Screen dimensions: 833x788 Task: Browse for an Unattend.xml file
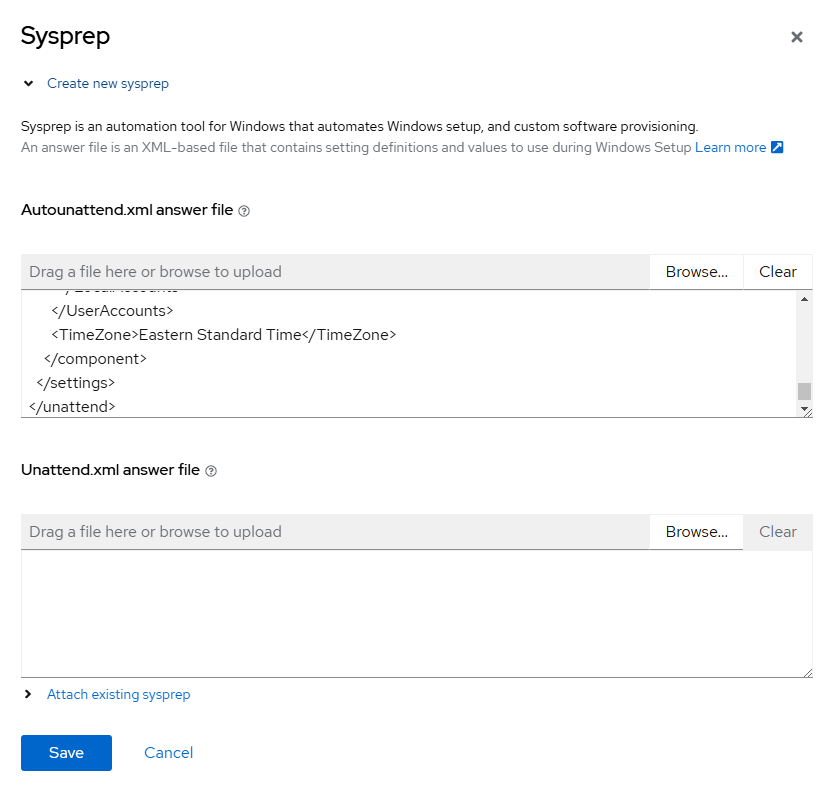click(697, 532)
